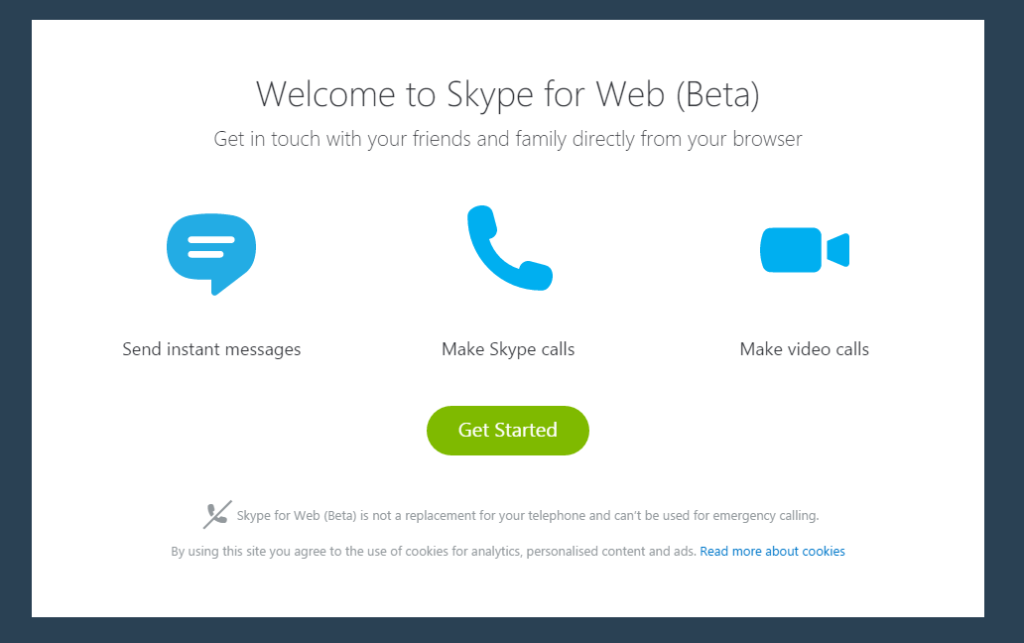
Task: Click 'Skype for Web (Beta)' in the disclaimer
Action: [x=296, y=515]
